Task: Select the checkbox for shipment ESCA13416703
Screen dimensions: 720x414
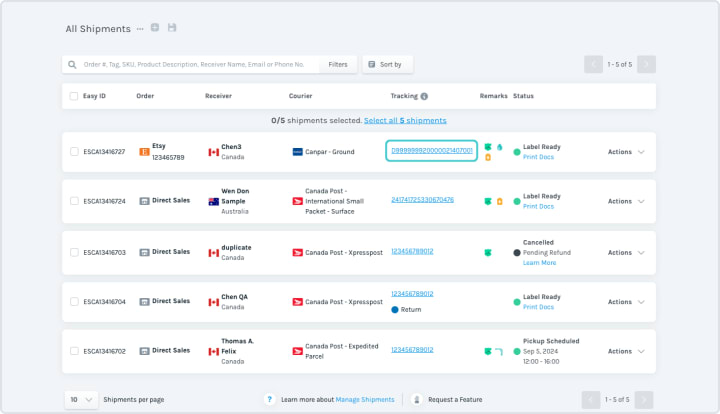Action: coord(74,252)
